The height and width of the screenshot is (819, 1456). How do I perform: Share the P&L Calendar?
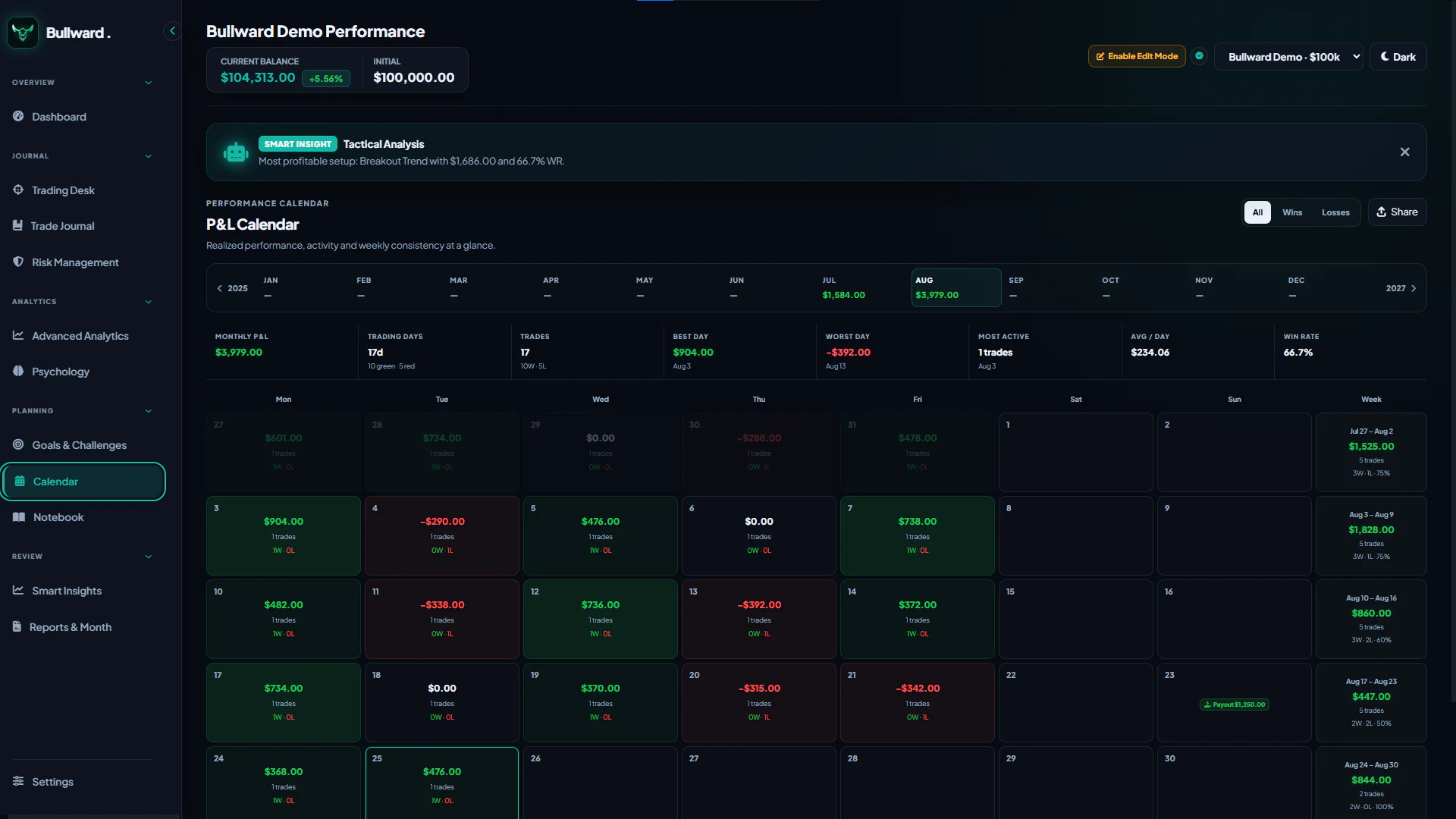(x=1397, y=212)
